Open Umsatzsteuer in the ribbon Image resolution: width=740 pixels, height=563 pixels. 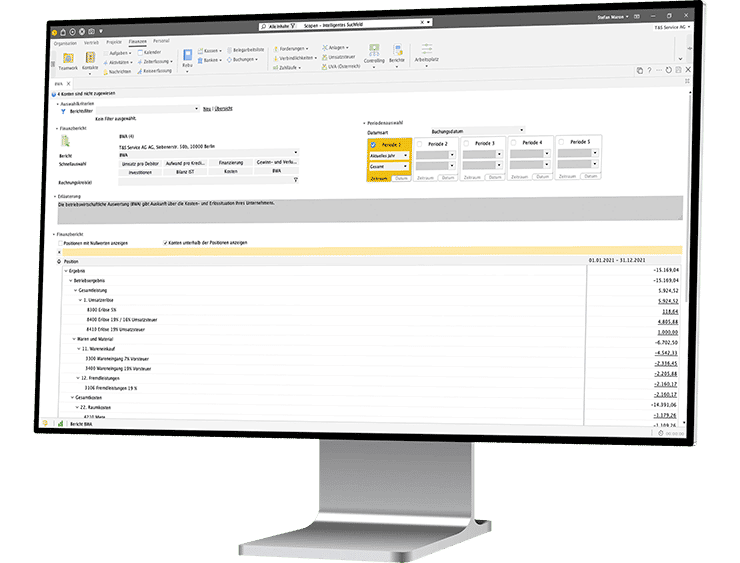338,57
